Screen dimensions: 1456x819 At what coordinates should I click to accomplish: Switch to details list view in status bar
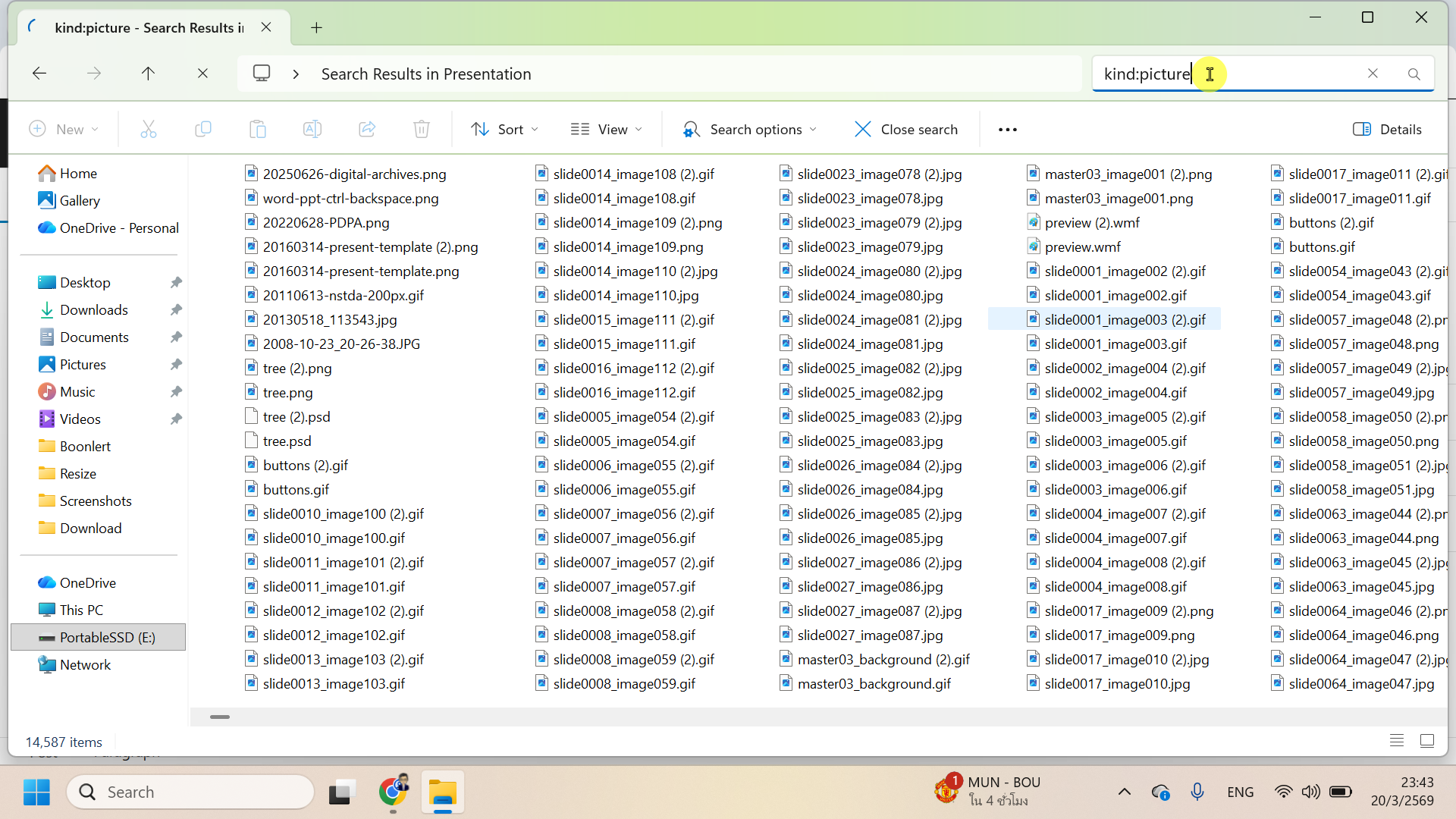click(x=1397, y=741)
